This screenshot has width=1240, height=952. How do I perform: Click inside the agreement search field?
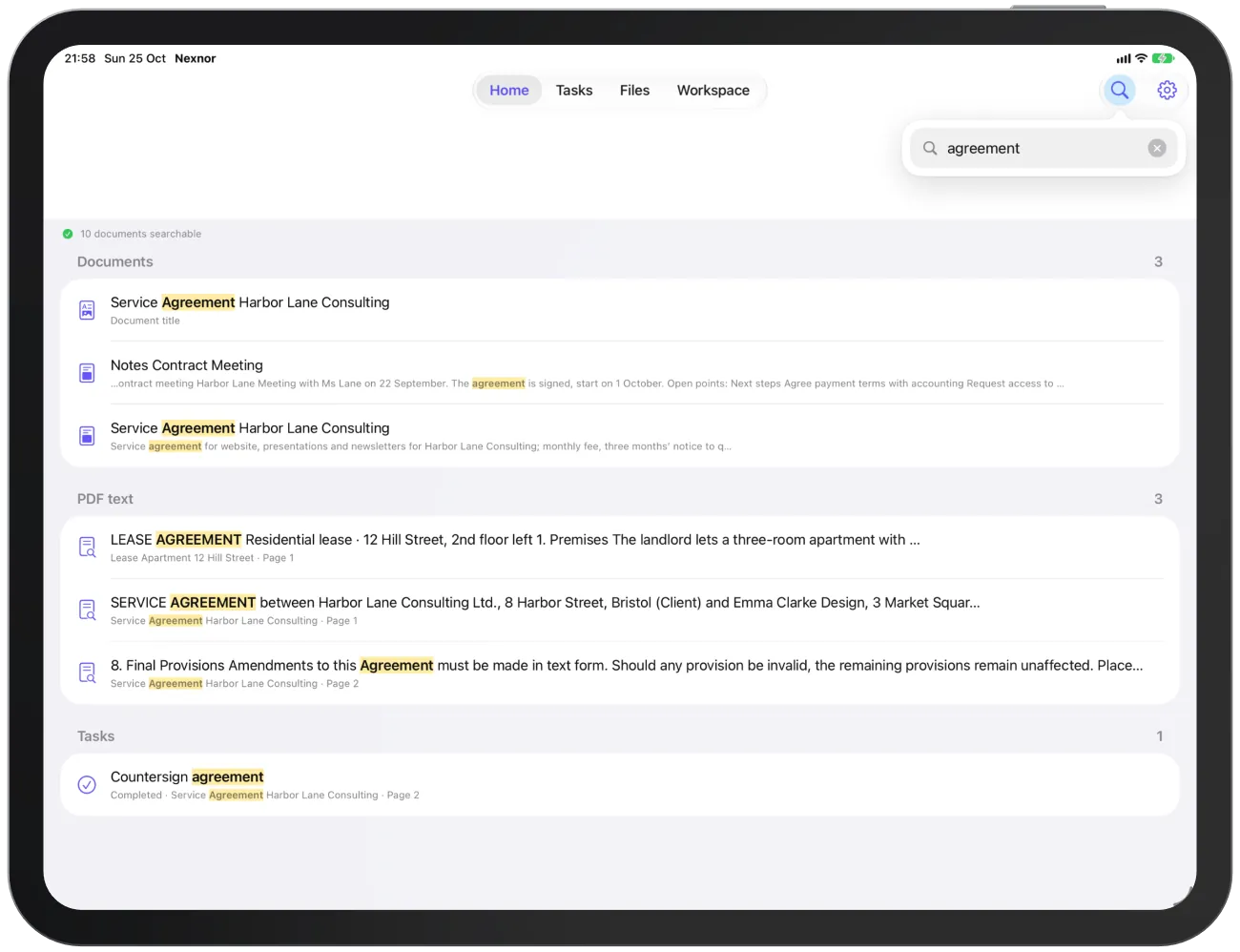1044,148
